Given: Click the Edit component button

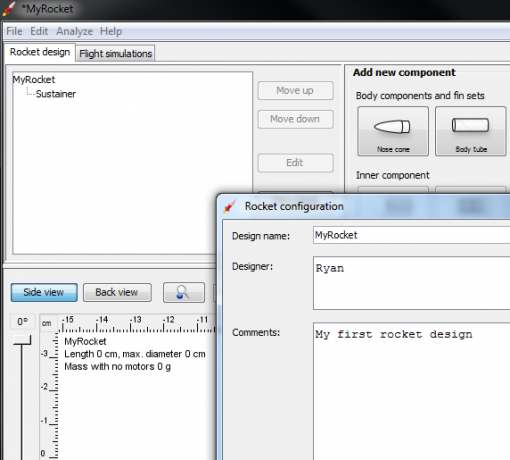Looking at the screenshot, I should coord(295,163).
